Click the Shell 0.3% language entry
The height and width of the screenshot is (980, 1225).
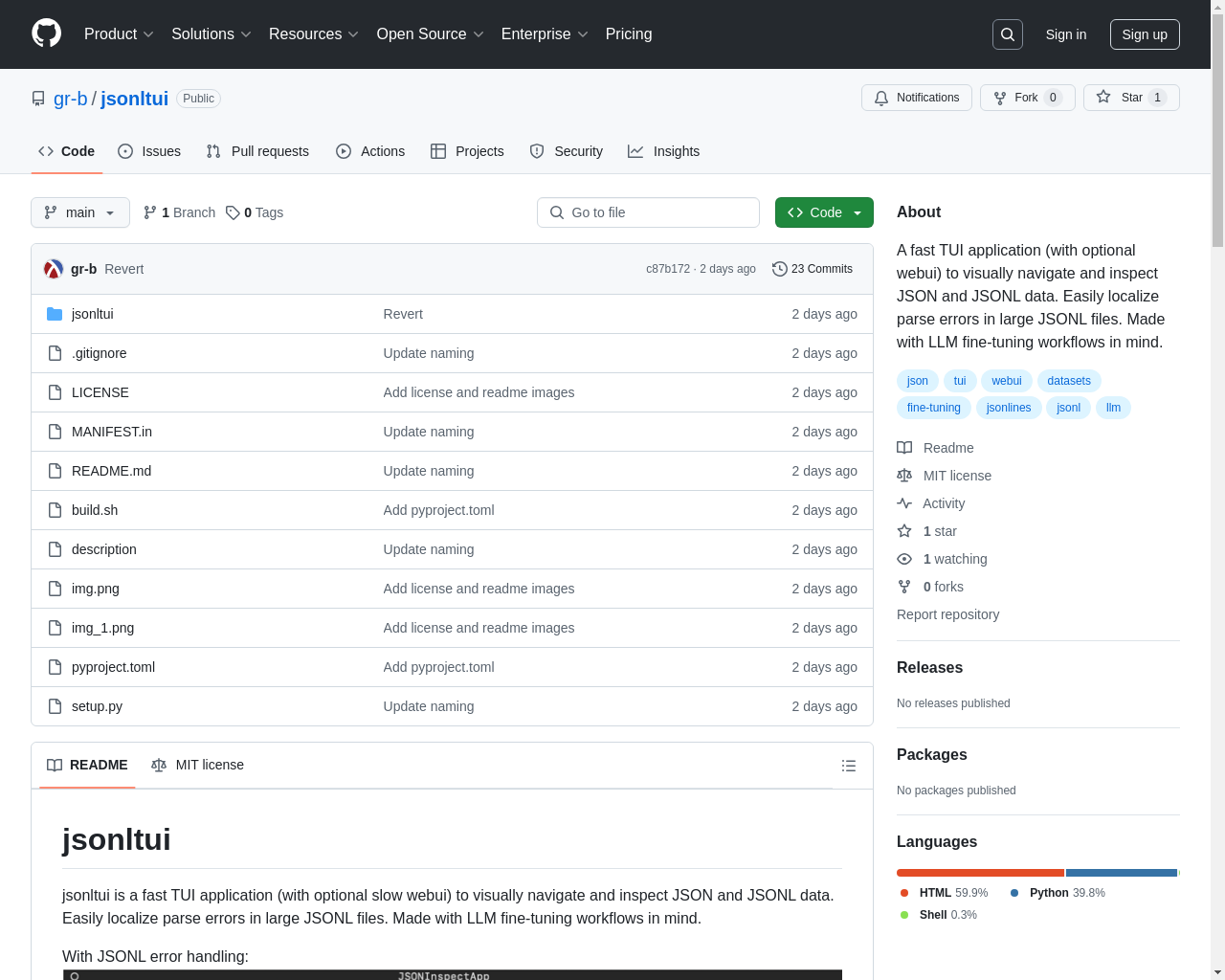click(939, 915)
